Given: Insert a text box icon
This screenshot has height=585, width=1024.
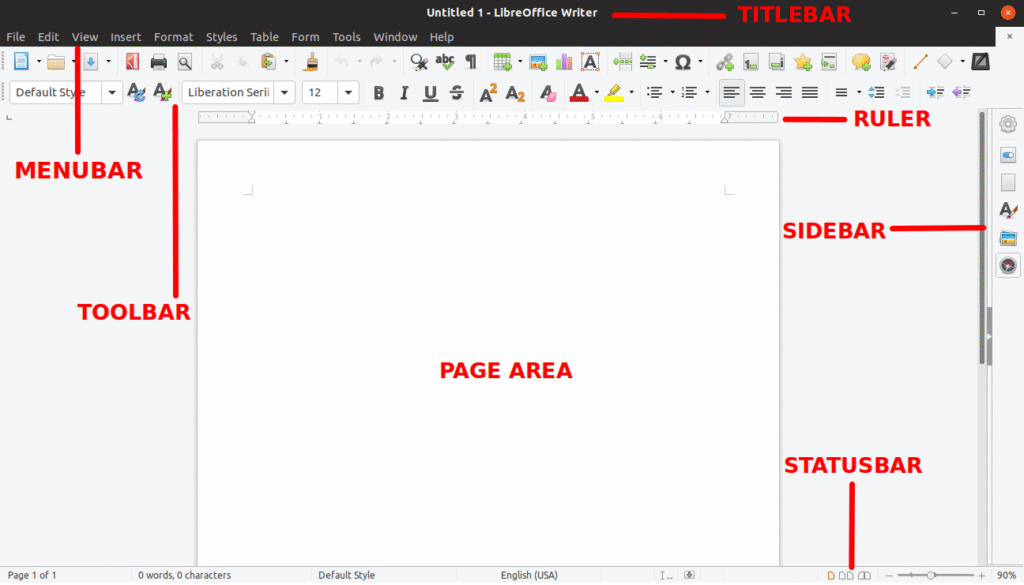Looking at the screenshot, I should coord(590,62).
